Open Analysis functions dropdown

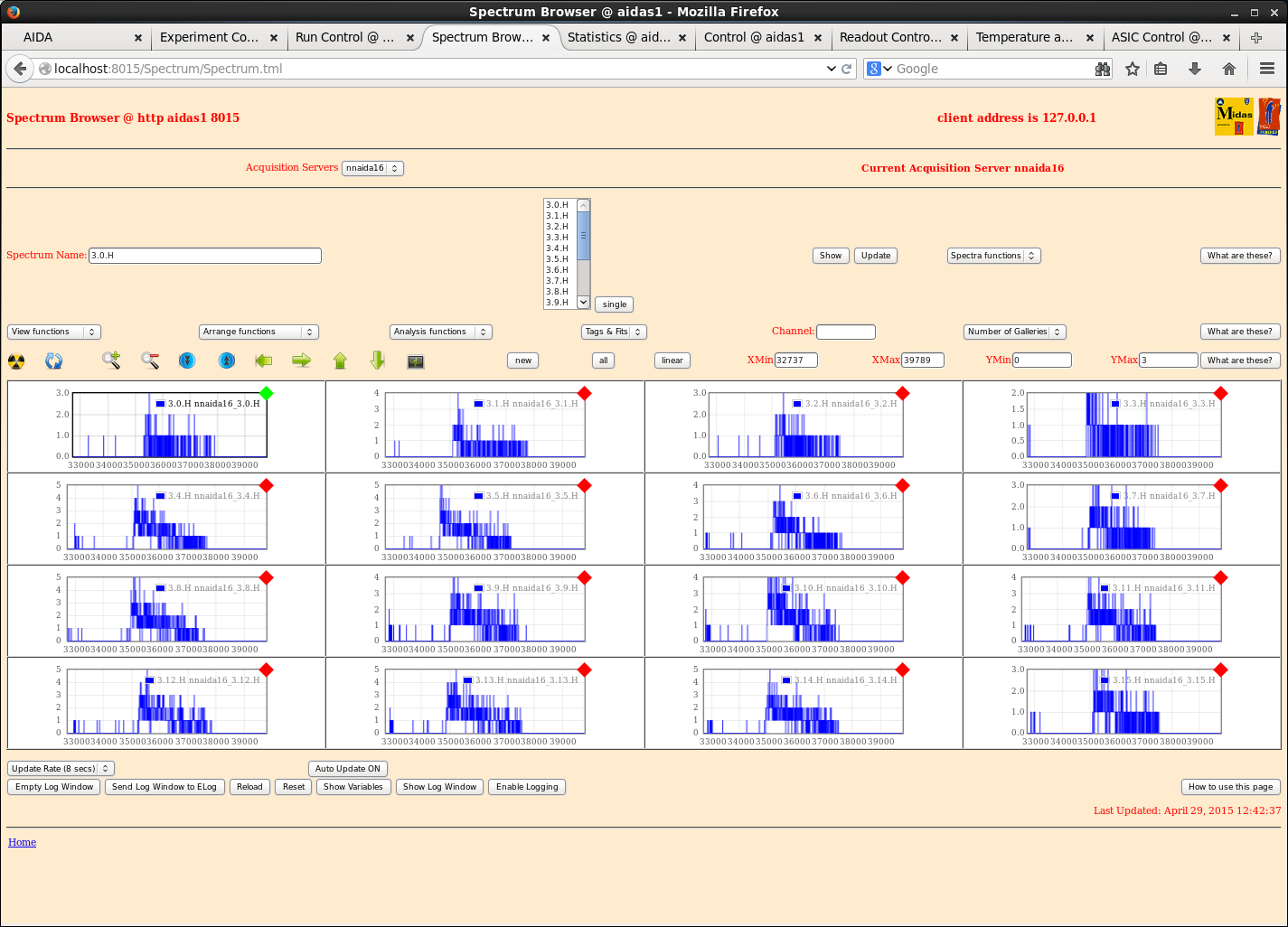[441, 332]
